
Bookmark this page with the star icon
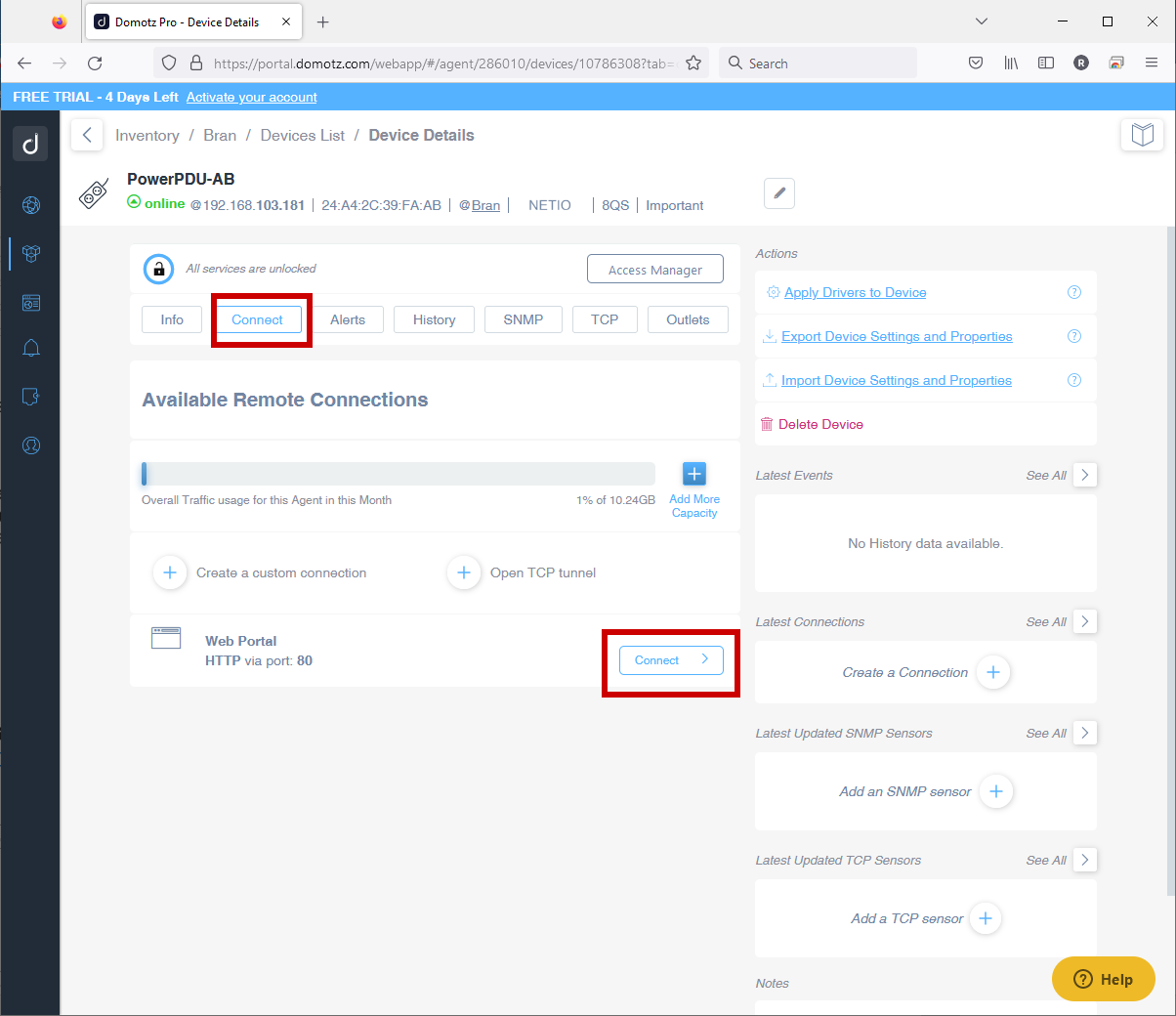693,63
